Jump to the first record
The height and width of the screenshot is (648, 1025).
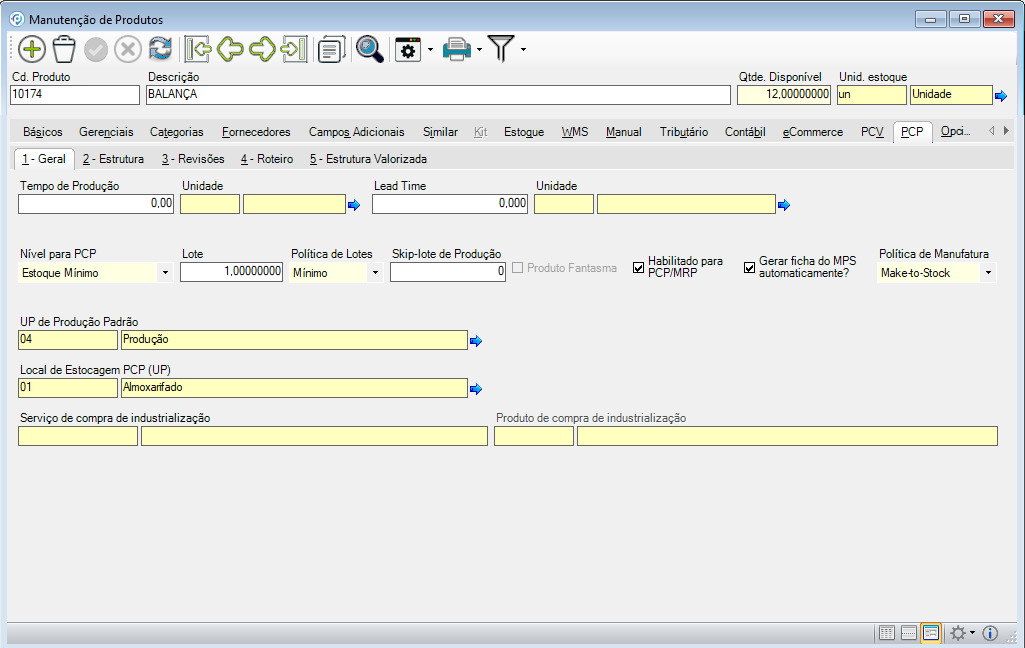point(197,49)
